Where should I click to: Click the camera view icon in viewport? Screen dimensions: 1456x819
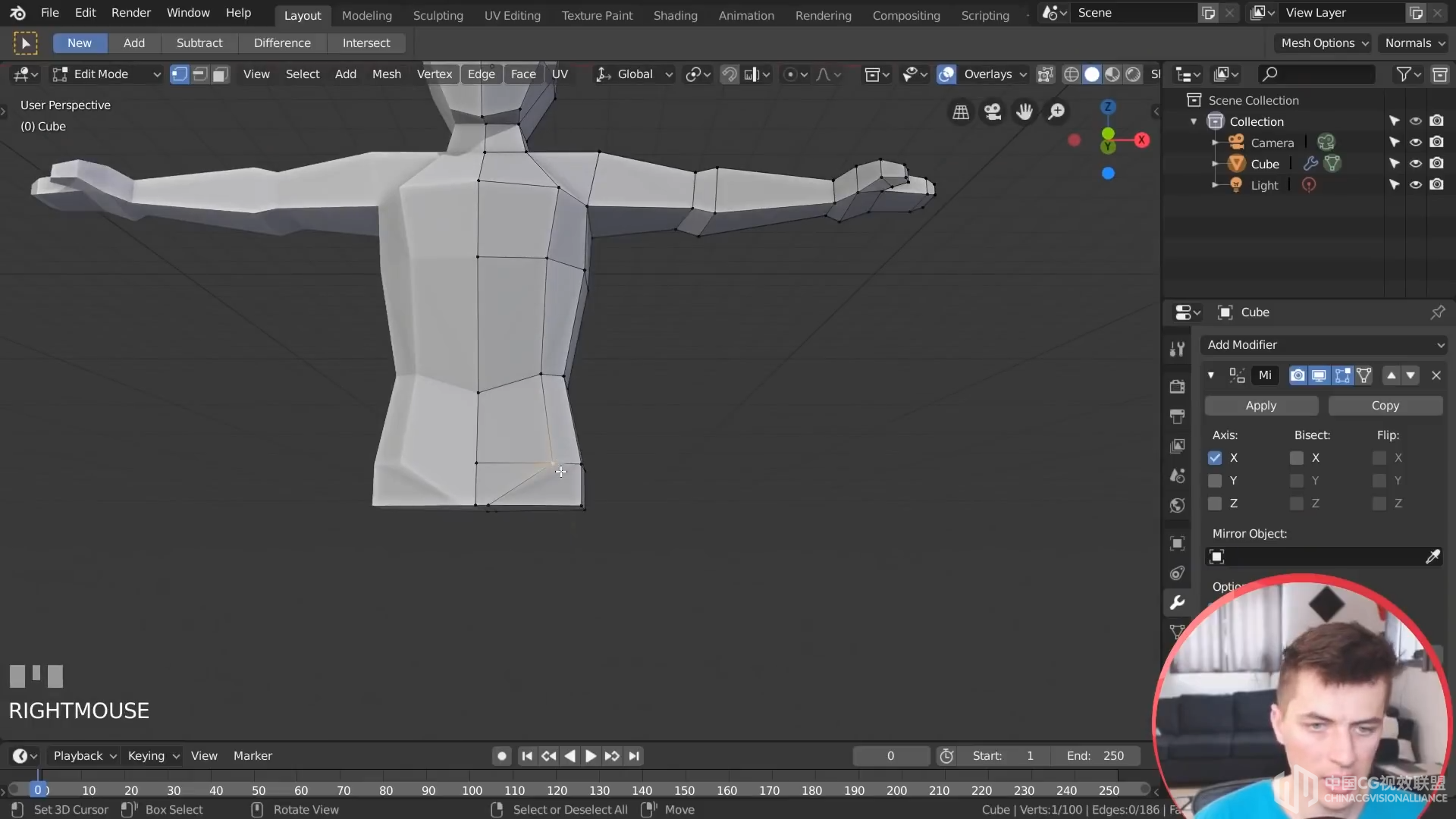tap(993, 112)
